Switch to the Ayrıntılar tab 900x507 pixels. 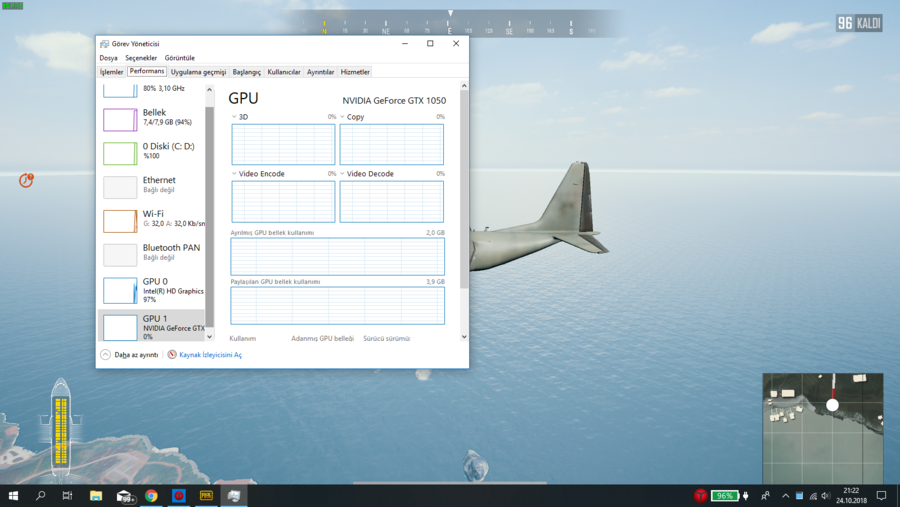coord(320,72)
